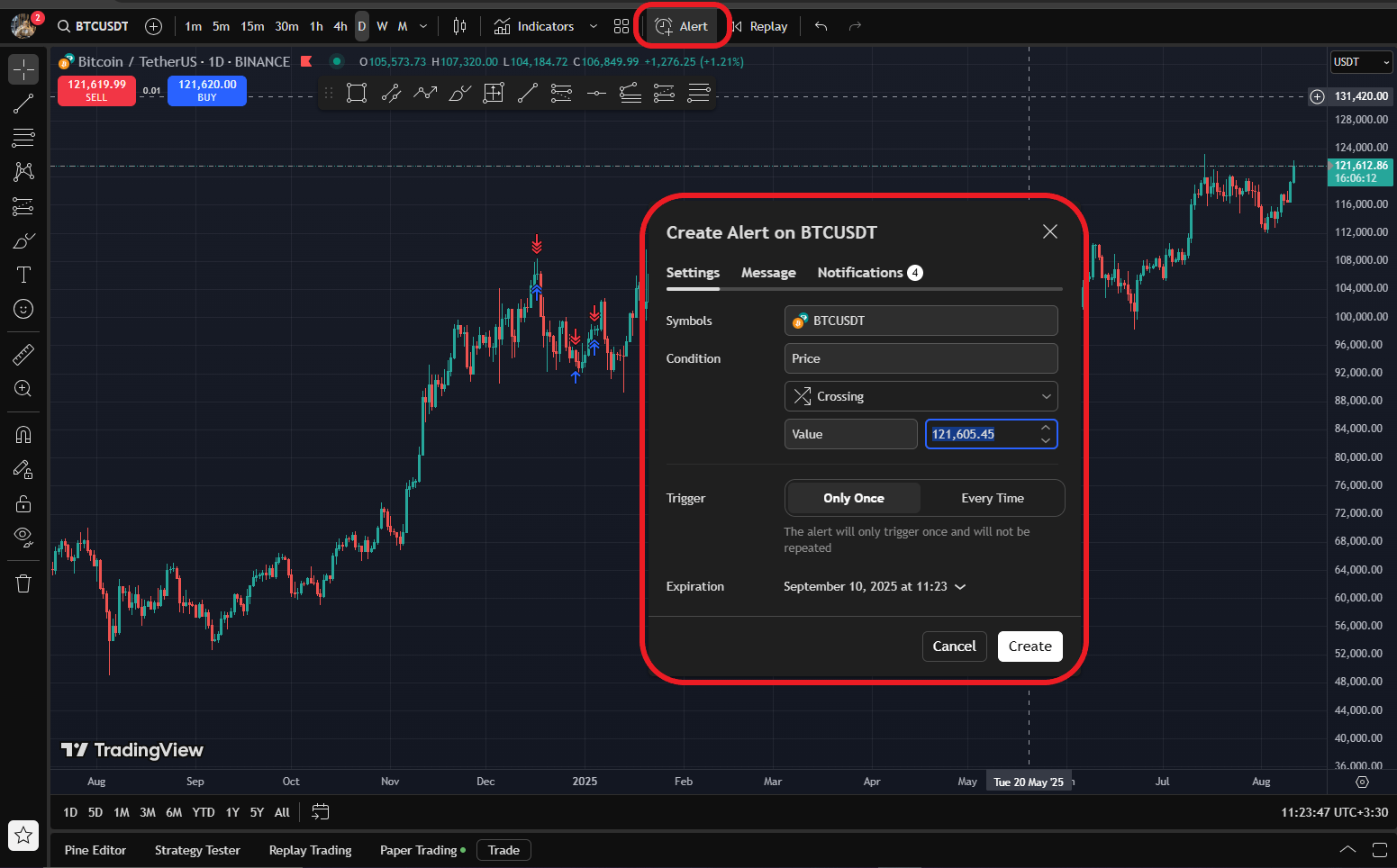Screen dimensions: 1397x868
Task: Open the emoji icons tool
Action: [x=23, y=309]
